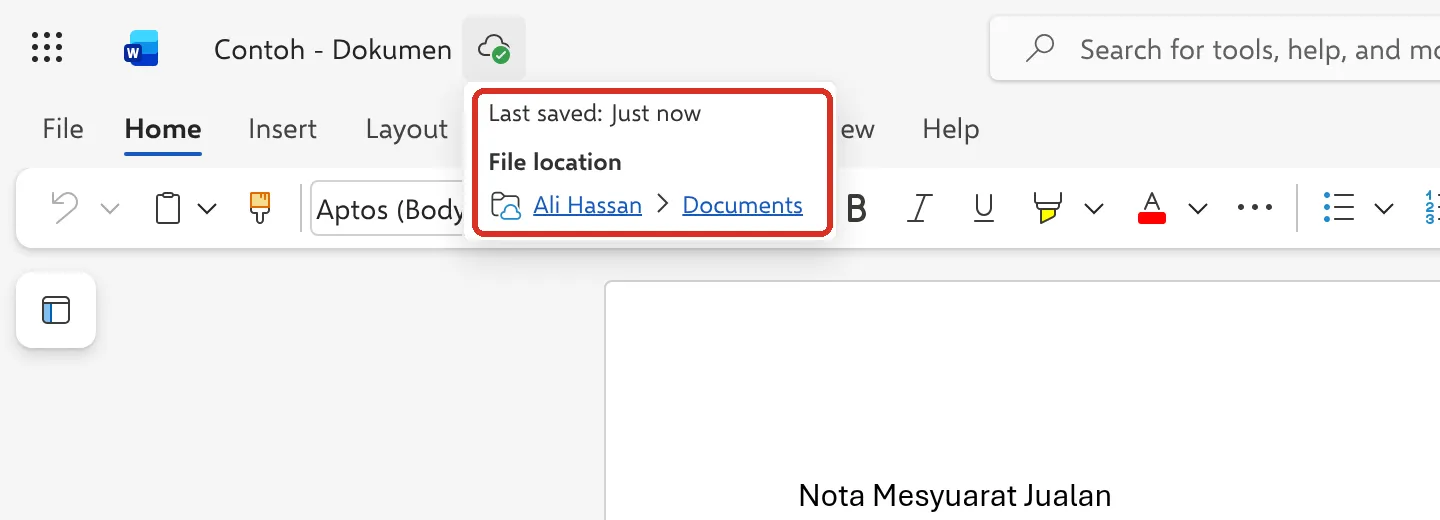Open the Aptos (Body) font box

pos(388,209)
